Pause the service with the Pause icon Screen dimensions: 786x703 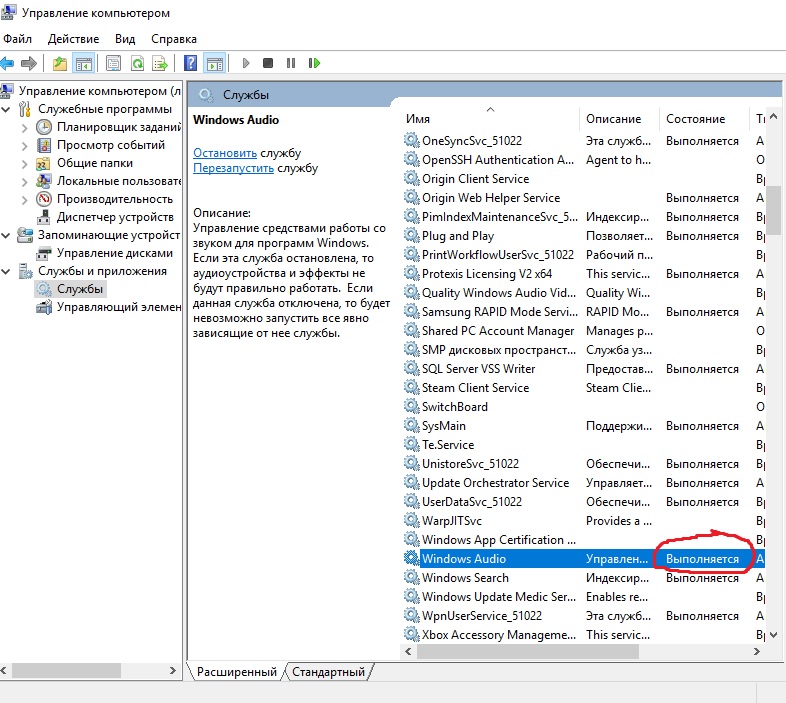(291, 63)
